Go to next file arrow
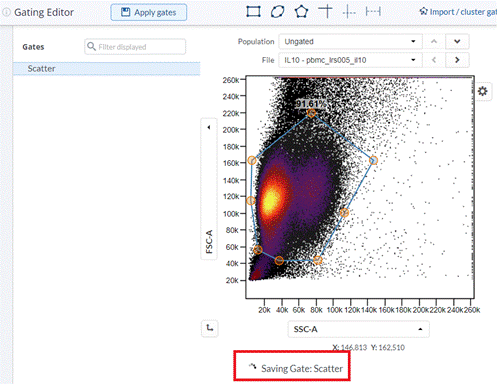This screenshot has width=500, height=384. (457, 60)
